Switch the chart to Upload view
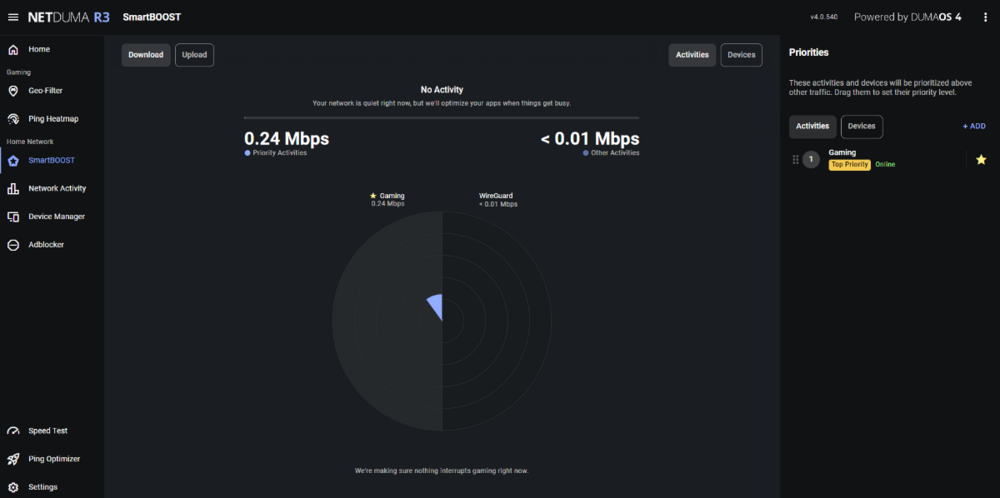The width and height of the screenshot is (1000, 498). pos(194,55)
